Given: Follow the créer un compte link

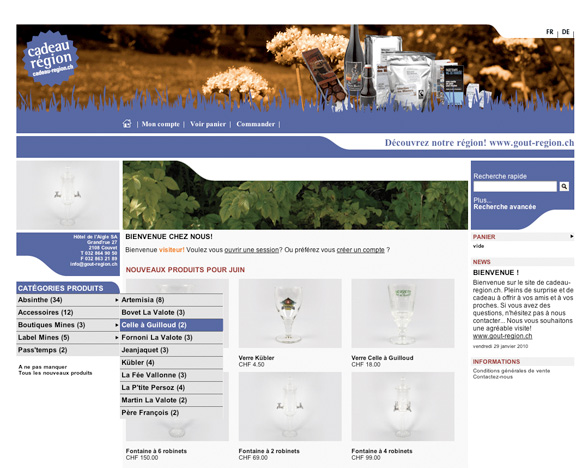Looking at the screenshot, I should pos(360,250).
